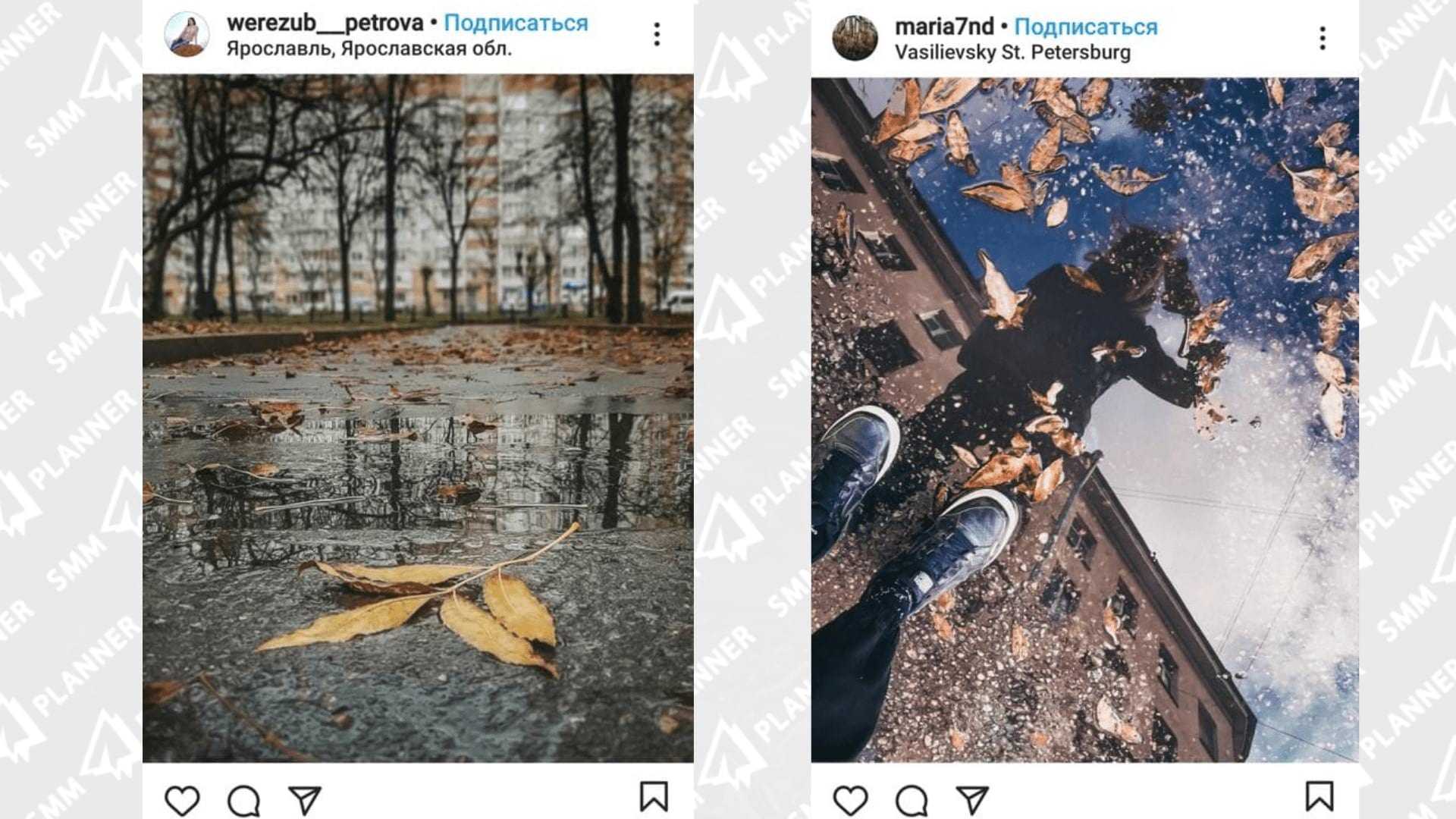1456x819 pixels.
Task: Open the maria7nd username link
Action: point(944,27)
